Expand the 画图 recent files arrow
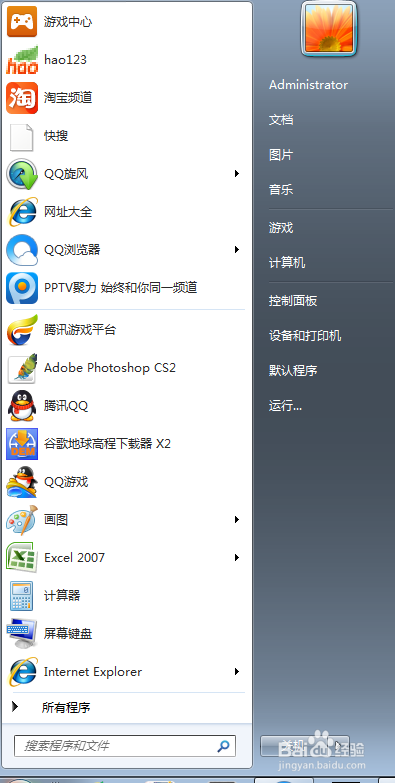The image size is (395, 783). click(x=237, y=520)
